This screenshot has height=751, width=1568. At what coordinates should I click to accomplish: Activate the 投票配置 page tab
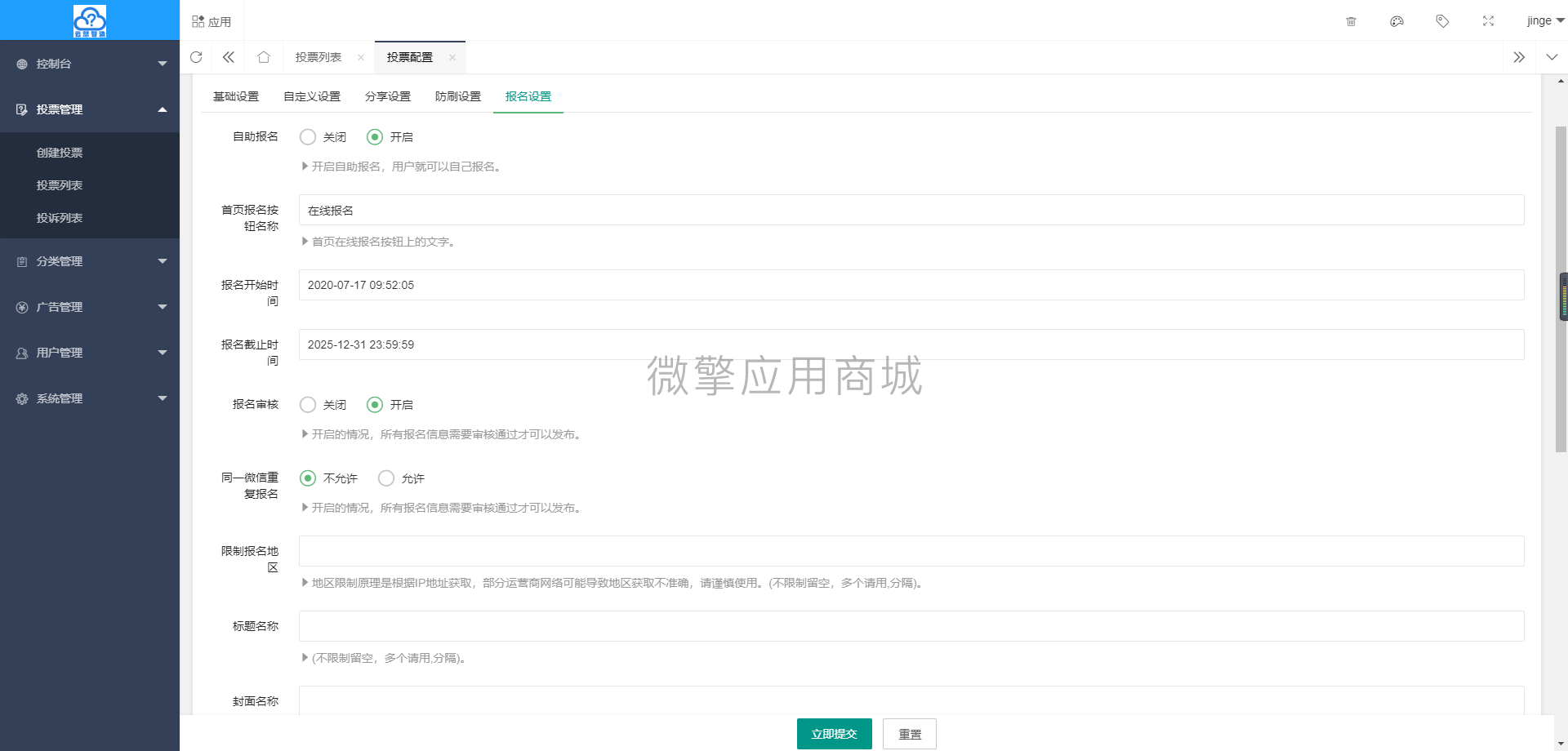(410, 57)
